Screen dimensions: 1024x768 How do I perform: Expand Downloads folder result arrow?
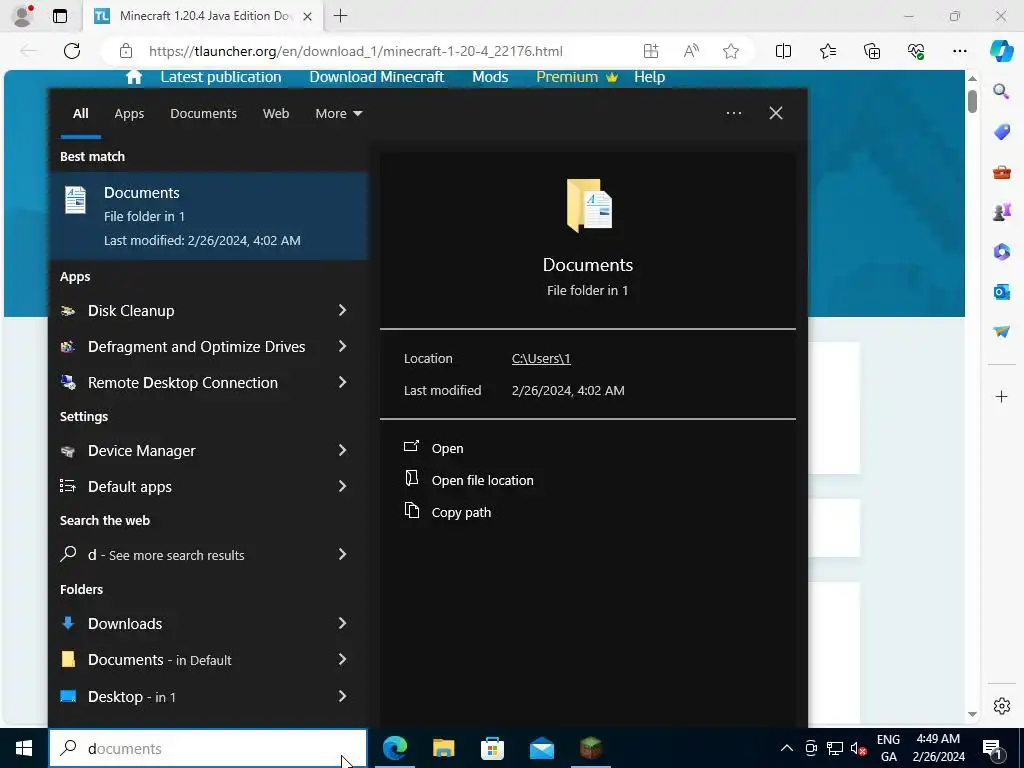tap(342, 623)
